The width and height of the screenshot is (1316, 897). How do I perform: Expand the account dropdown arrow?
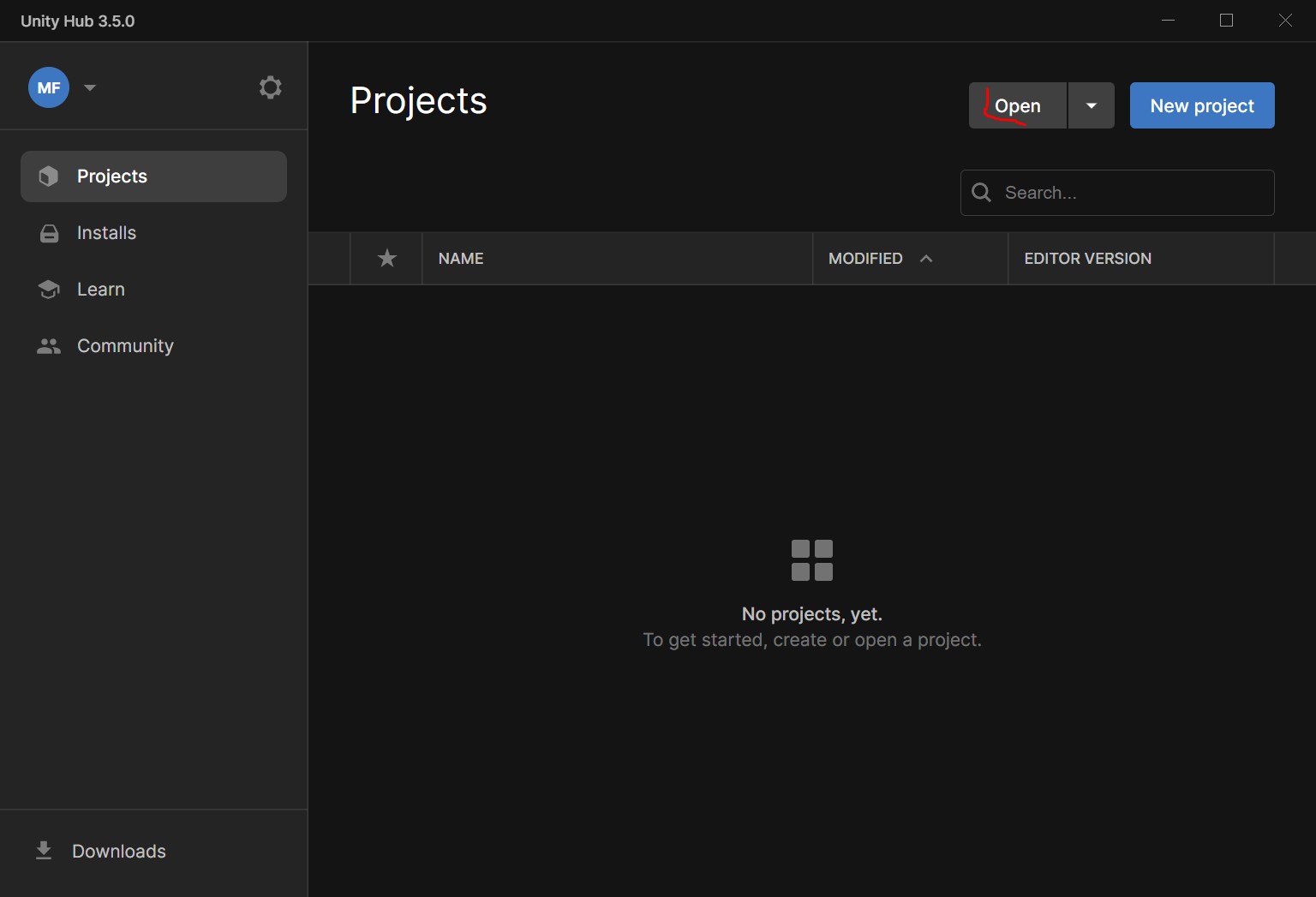click(90, 87)
